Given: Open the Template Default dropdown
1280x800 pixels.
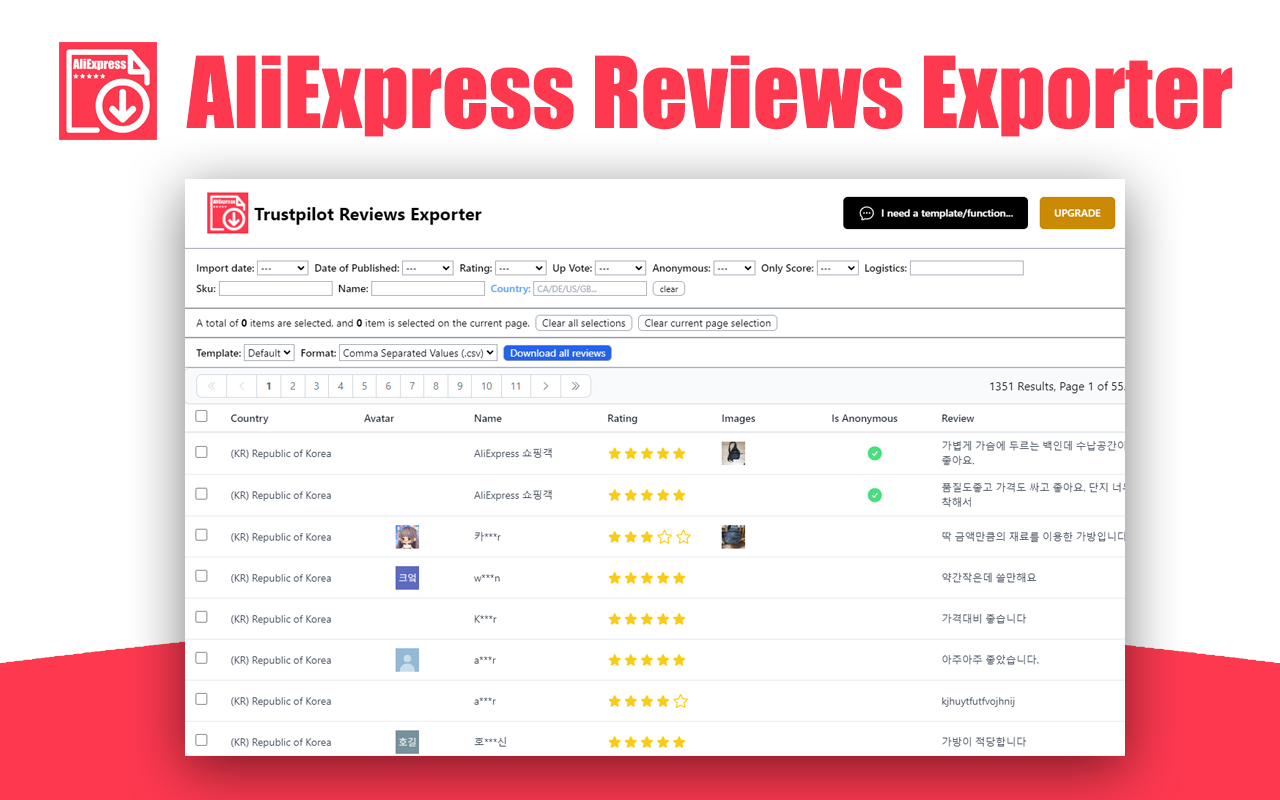Looking at the screenshot, I should click(269, 353).
